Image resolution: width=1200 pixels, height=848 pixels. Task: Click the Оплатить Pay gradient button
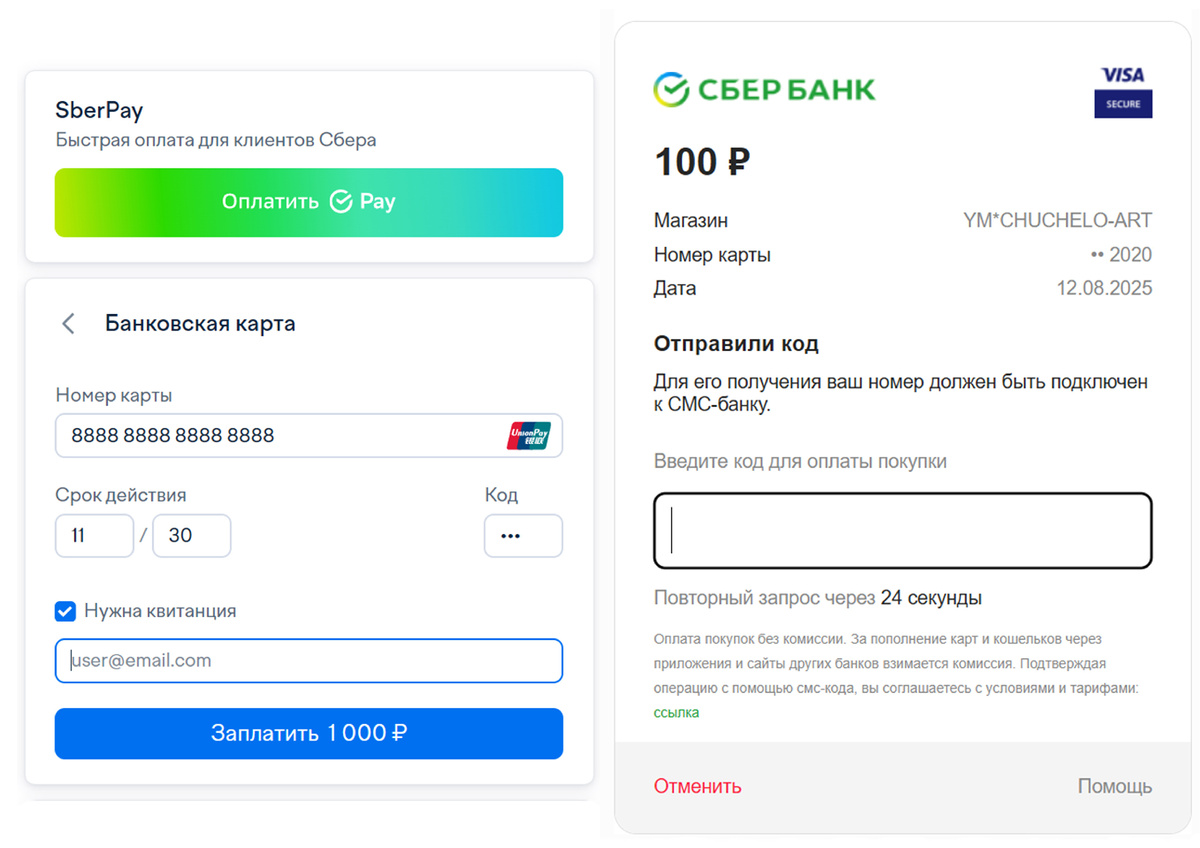(309, 202)
